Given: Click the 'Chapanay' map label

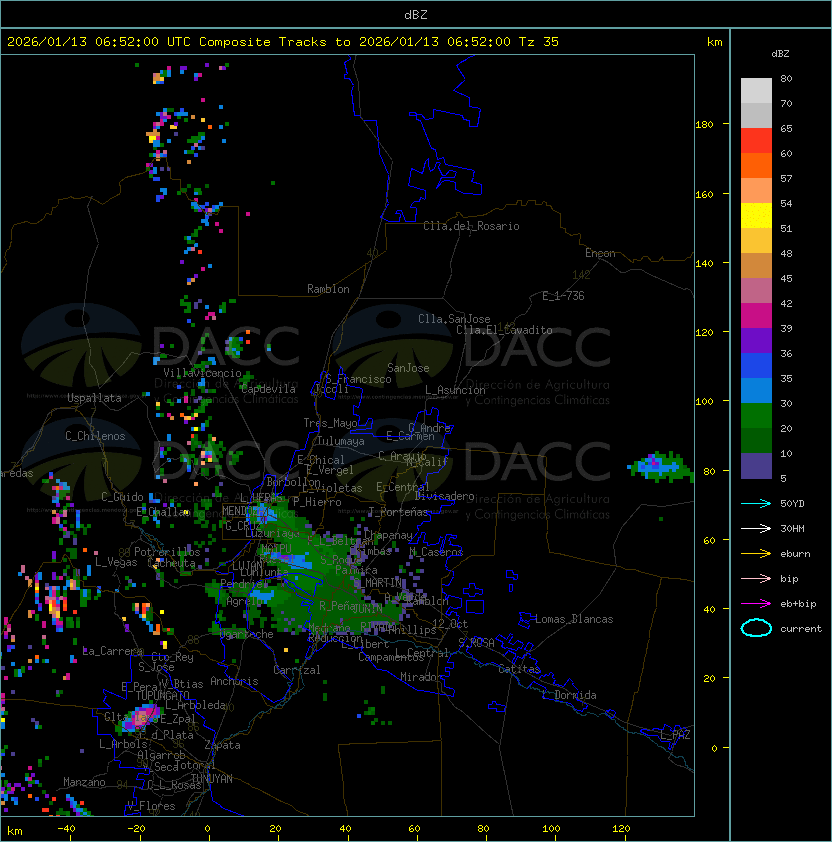Looking at the screenshot, I should 388,535.
